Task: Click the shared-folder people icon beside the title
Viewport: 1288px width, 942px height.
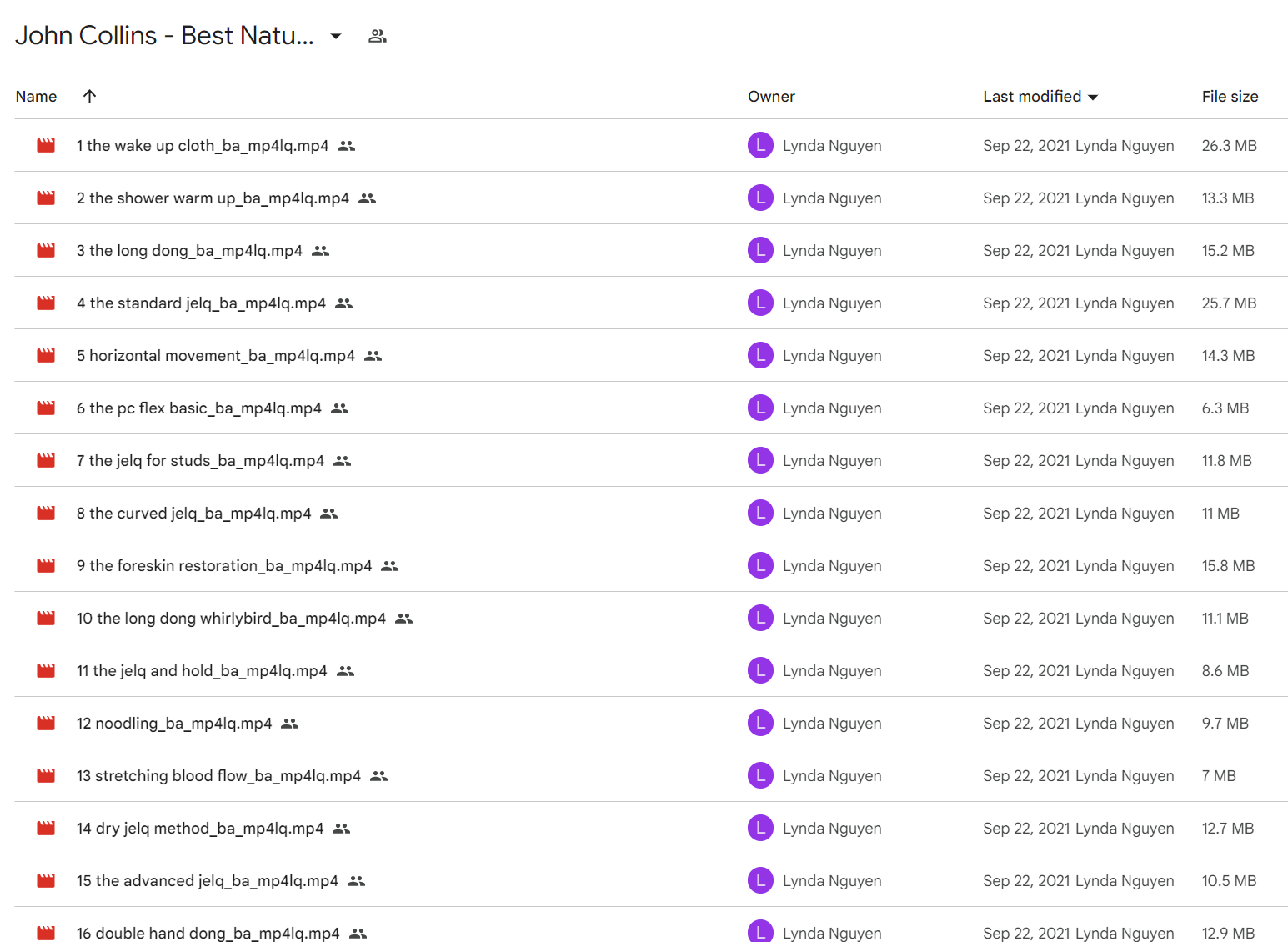Action: click(378, 36)
